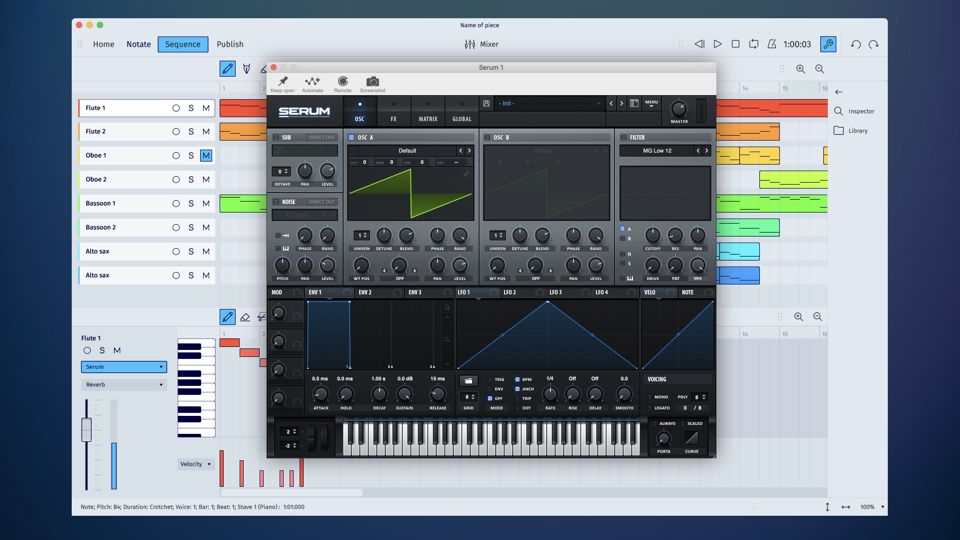The image size is (960, 540).
Task: Redo the last action
Action: [874, 44]
